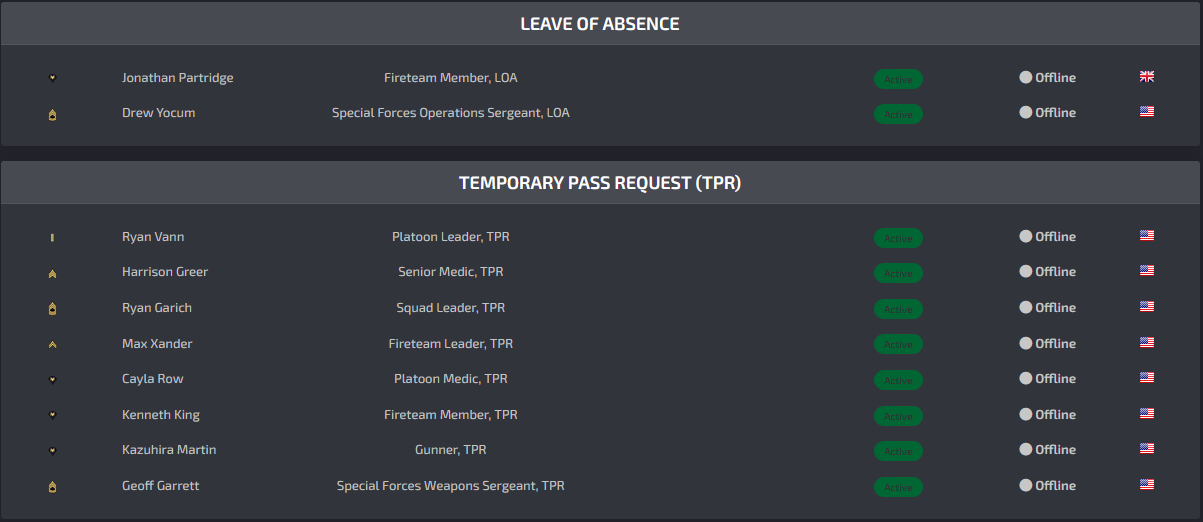1203x522 pixels.
Task: Click the US flag in Drew Yocum's row
Action: click(x=1147, y=112)
